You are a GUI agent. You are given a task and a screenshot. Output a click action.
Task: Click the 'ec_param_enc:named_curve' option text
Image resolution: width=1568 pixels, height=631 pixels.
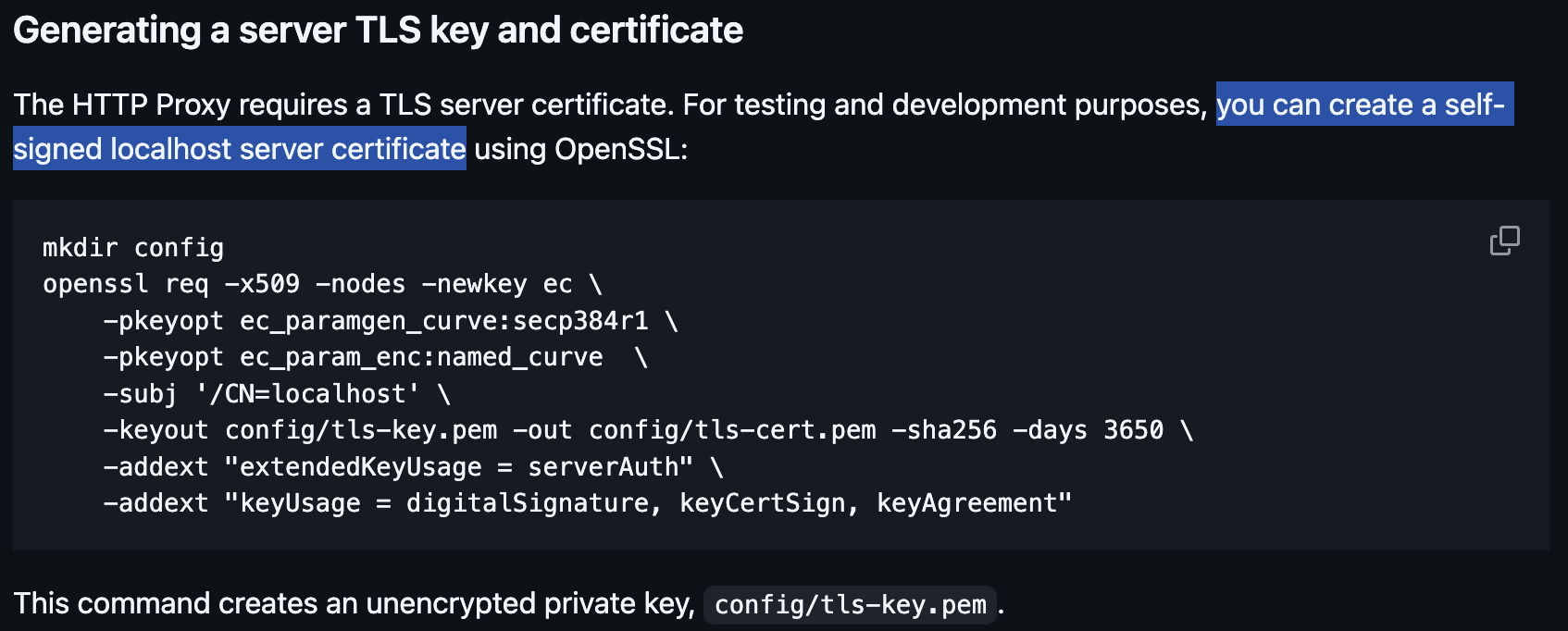coord(421,357)
